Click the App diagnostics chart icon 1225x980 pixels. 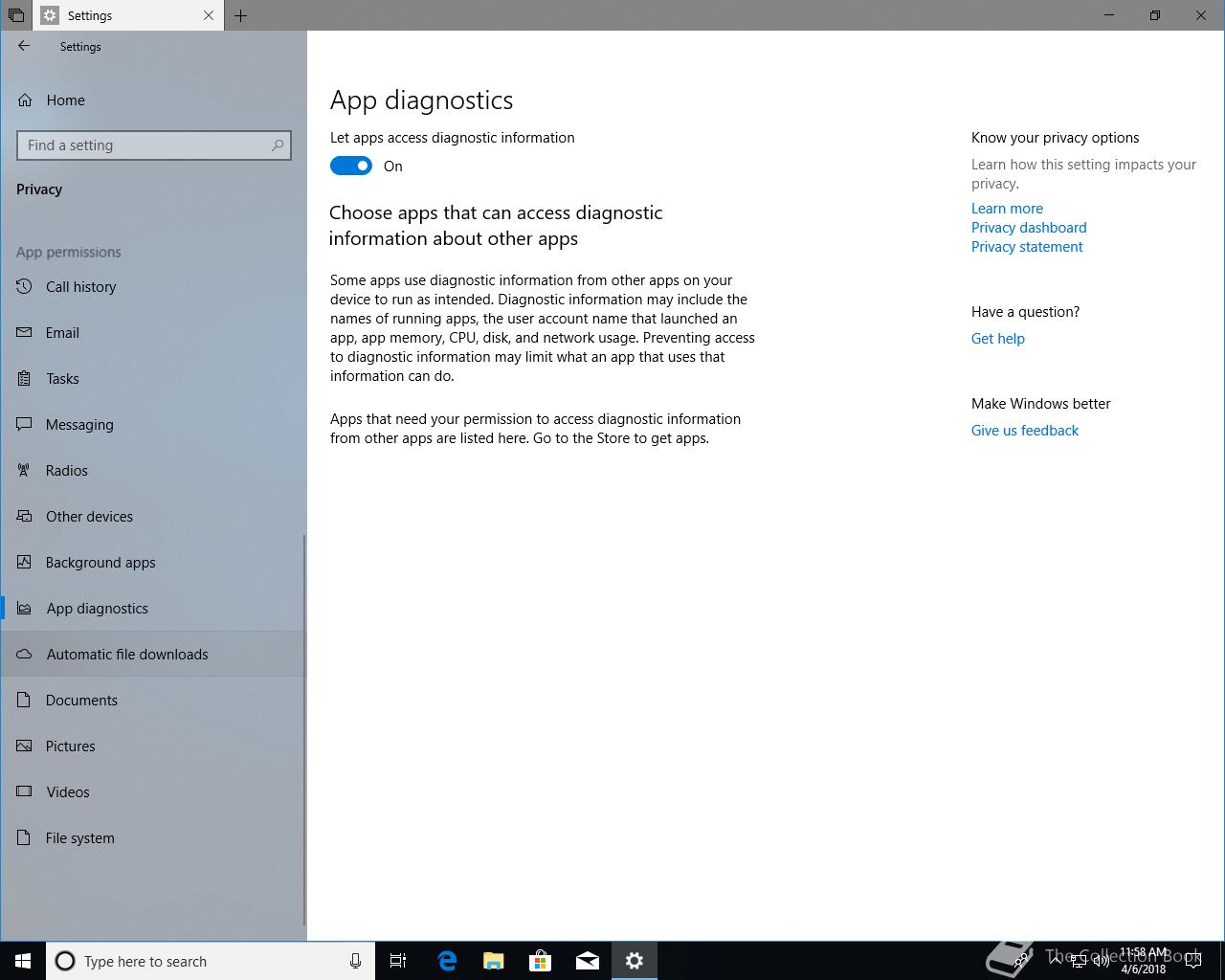25,608
